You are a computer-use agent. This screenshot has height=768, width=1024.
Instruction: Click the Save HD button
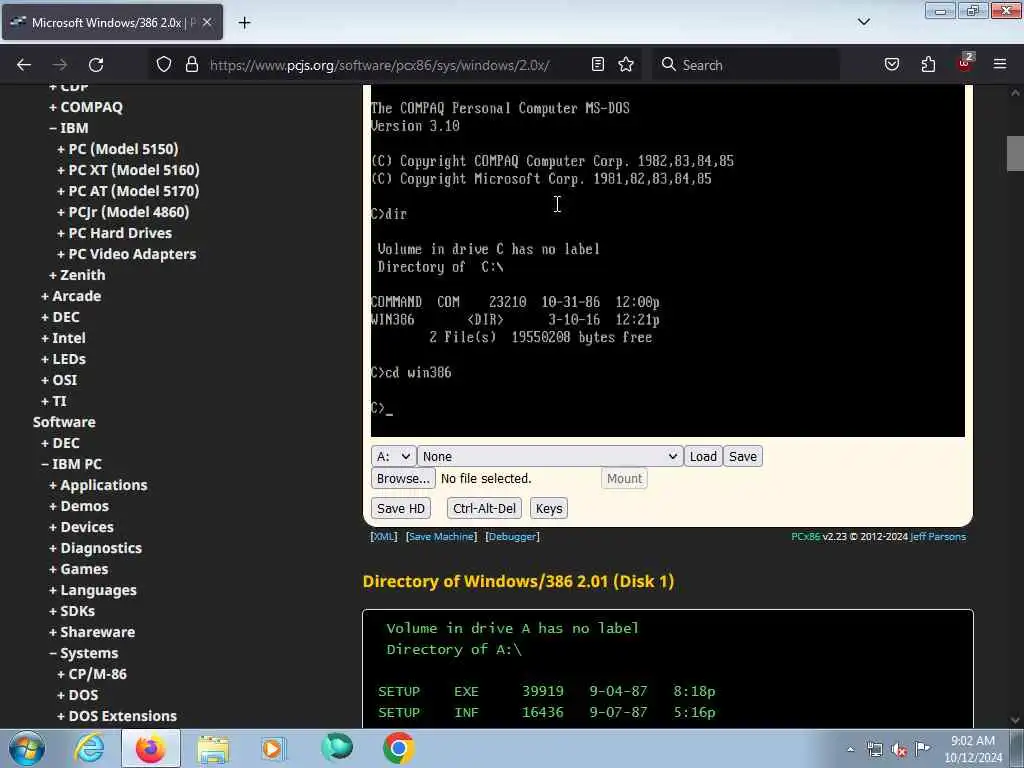[x=401, y=509]
